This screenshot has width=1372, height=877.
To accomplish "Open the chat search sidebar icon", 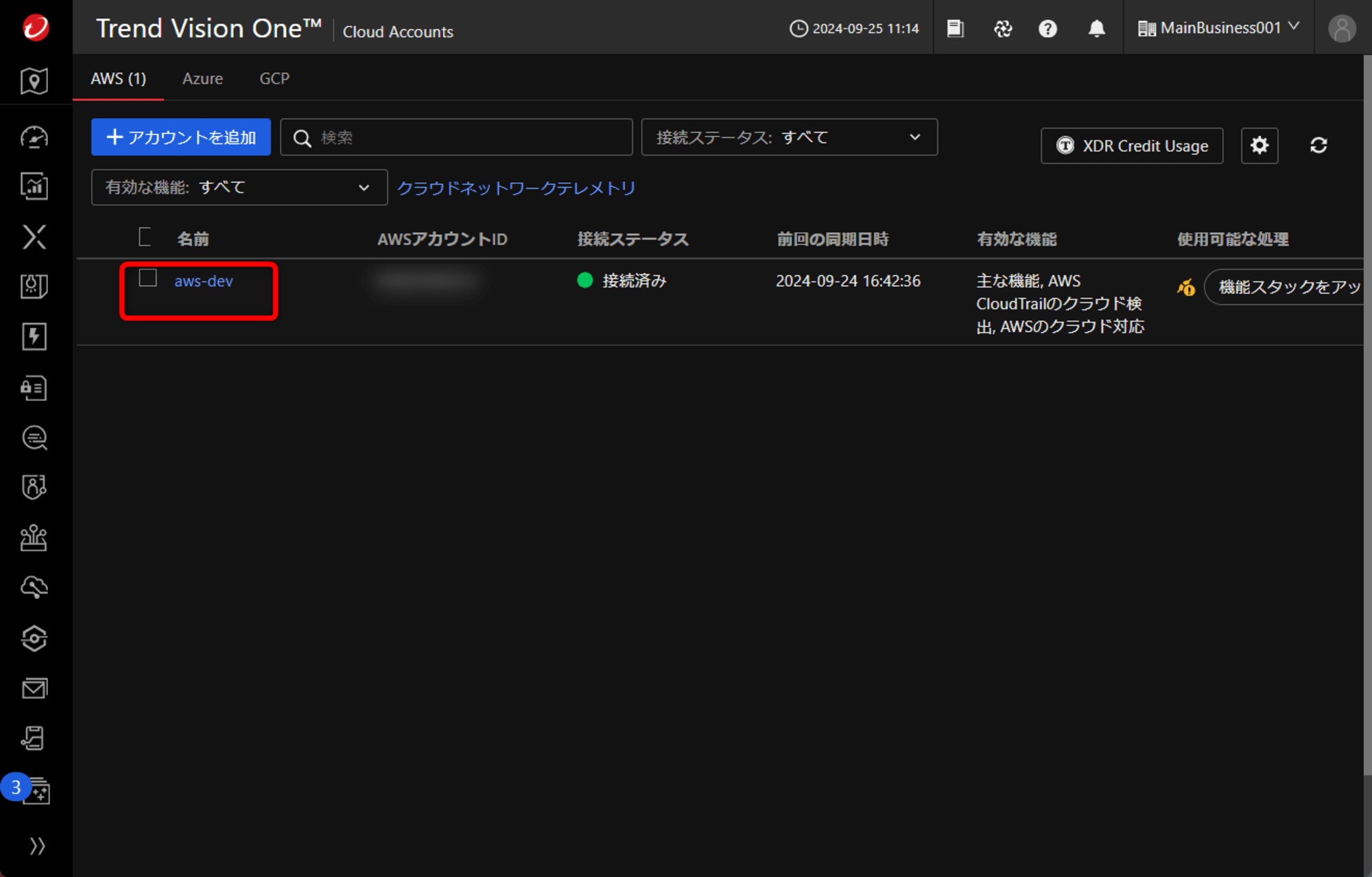I will (34, 437).
